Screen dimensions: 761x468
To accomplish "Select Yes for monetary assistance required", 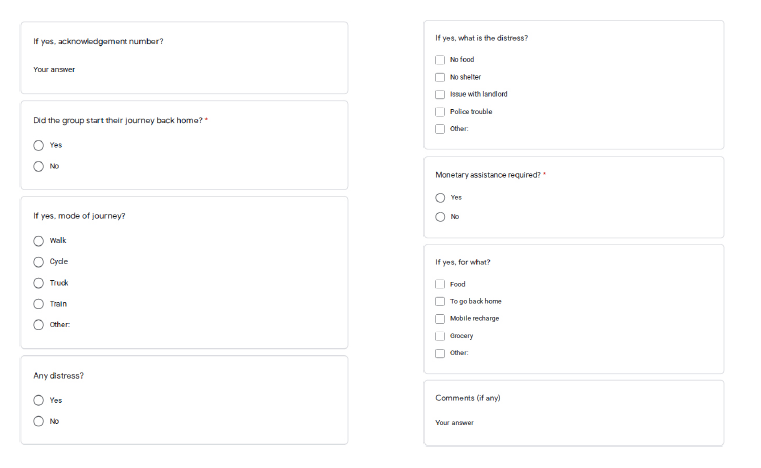I will (x=440, y=197).
